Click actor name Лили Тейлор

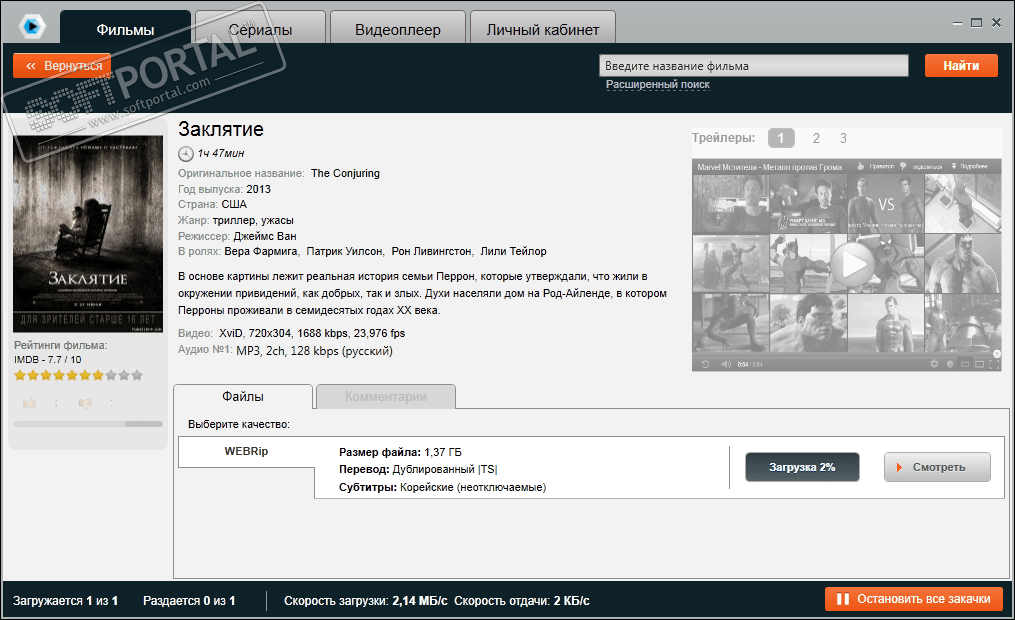(x=513, y=251)
